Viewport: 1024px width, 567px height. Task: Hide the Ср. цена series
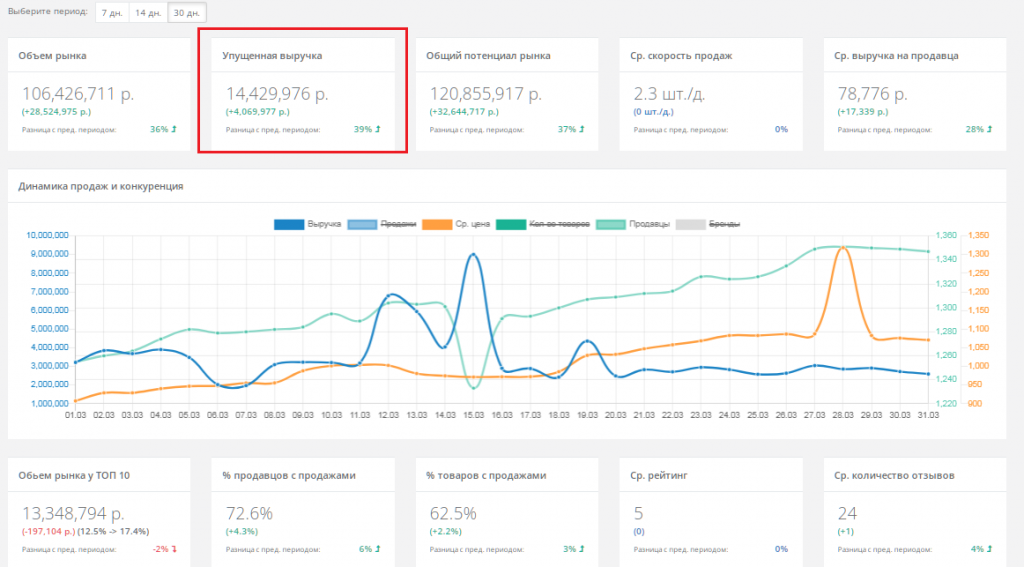(x=436, y=224)
